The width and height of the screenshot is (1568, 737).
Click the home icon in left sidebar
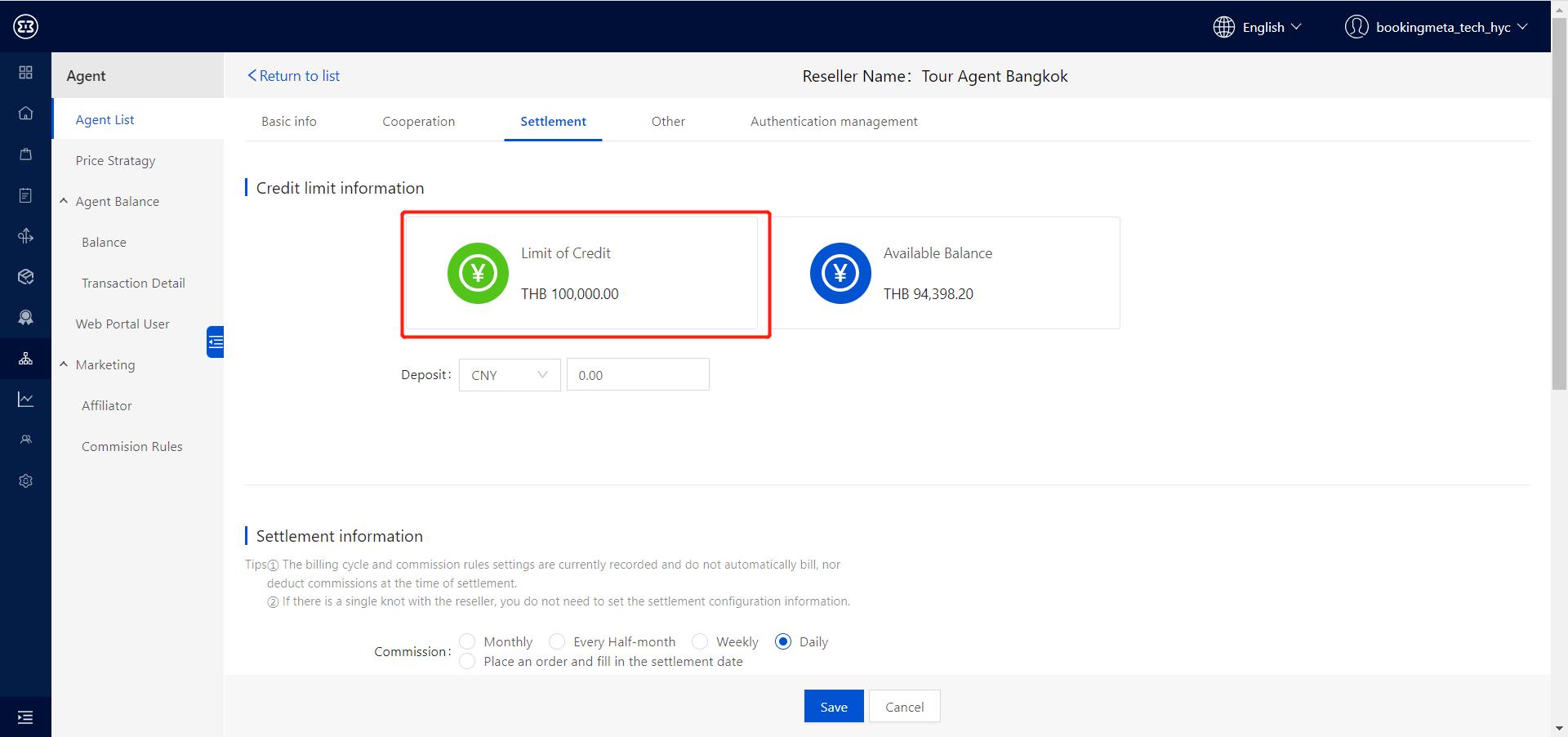[x=25, y=113]
